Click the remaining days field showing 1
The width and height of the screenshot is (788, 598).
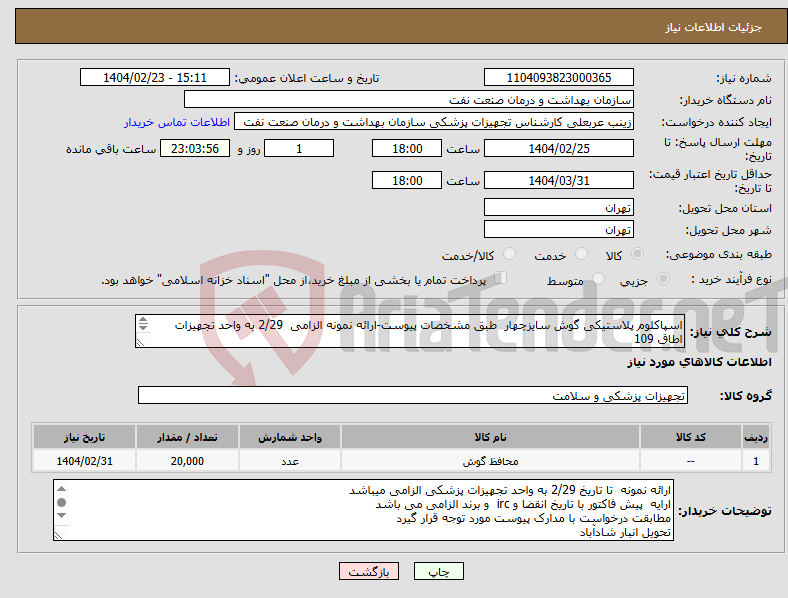[x=299, y=148]
